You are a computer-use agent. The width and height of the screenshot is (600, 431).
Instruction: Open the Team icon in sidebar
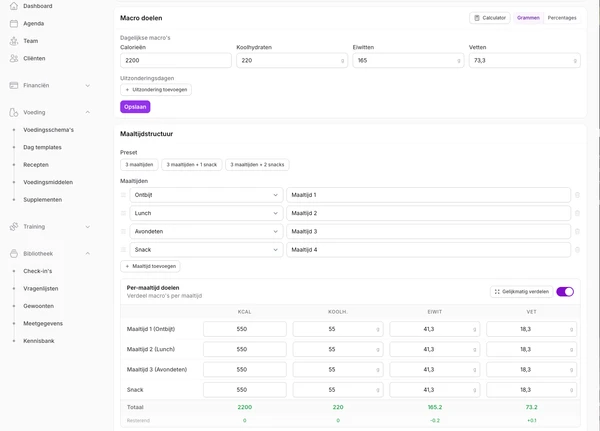(x=14, y=41)
